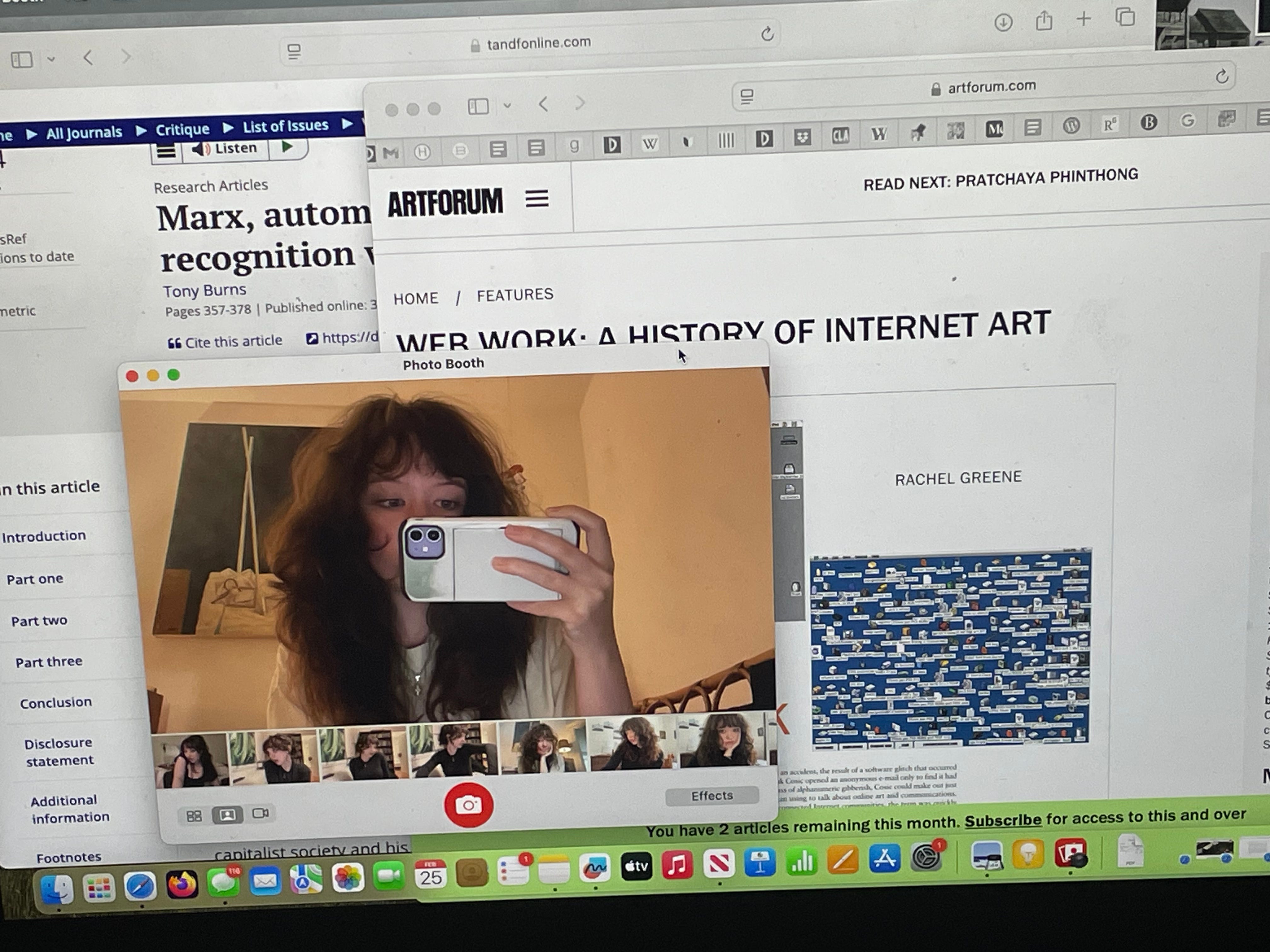Open the Effects panel in Photo Booth
Viewport: 1270px width, 952px height.
coord(712,796)
